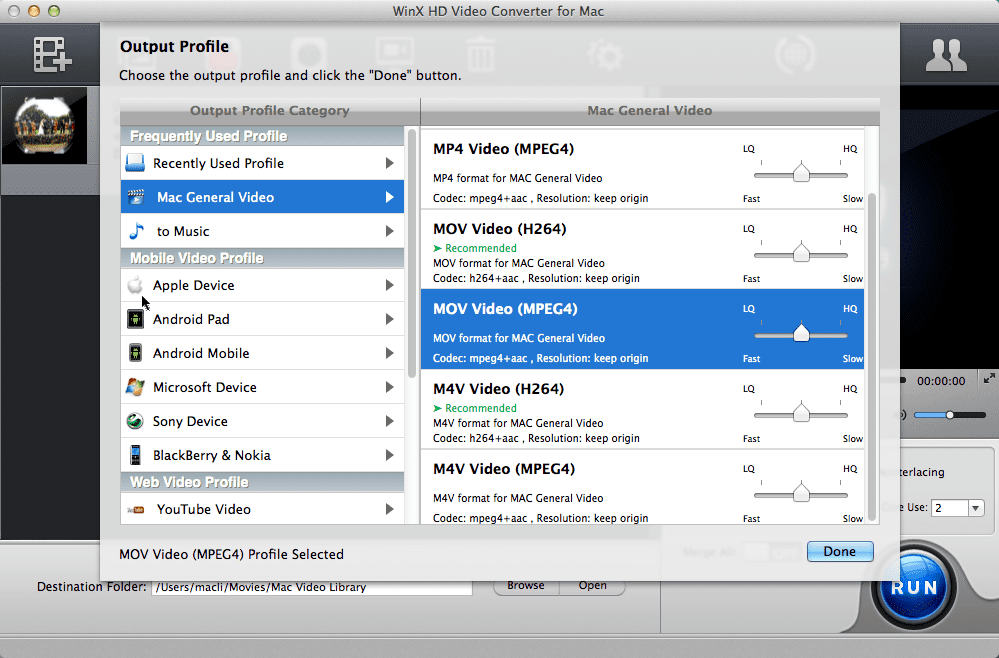Click the fullscreen preview expand icon
Screen dimensions: 999x658
coord(989,379)
